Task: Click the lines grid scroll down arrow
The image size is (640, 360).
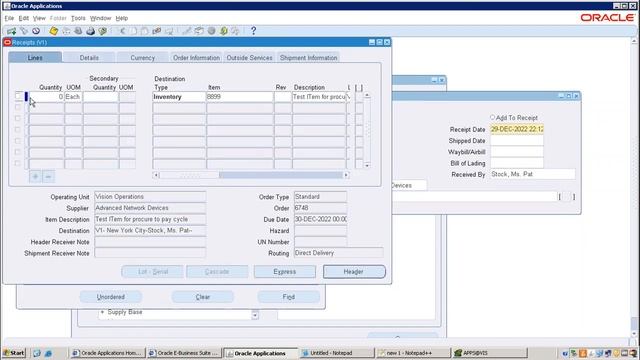Action: [367, 165]
